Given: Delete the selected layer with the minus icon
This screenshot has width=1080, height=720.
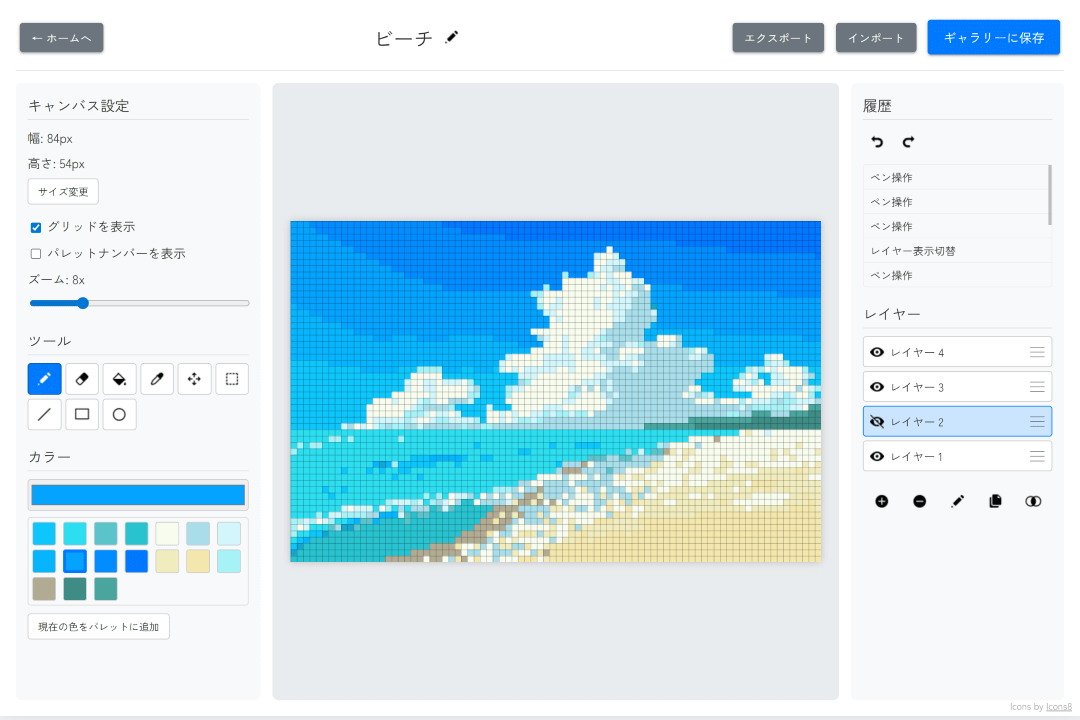Looking at the screenshot, I should [x=919, y=501].
